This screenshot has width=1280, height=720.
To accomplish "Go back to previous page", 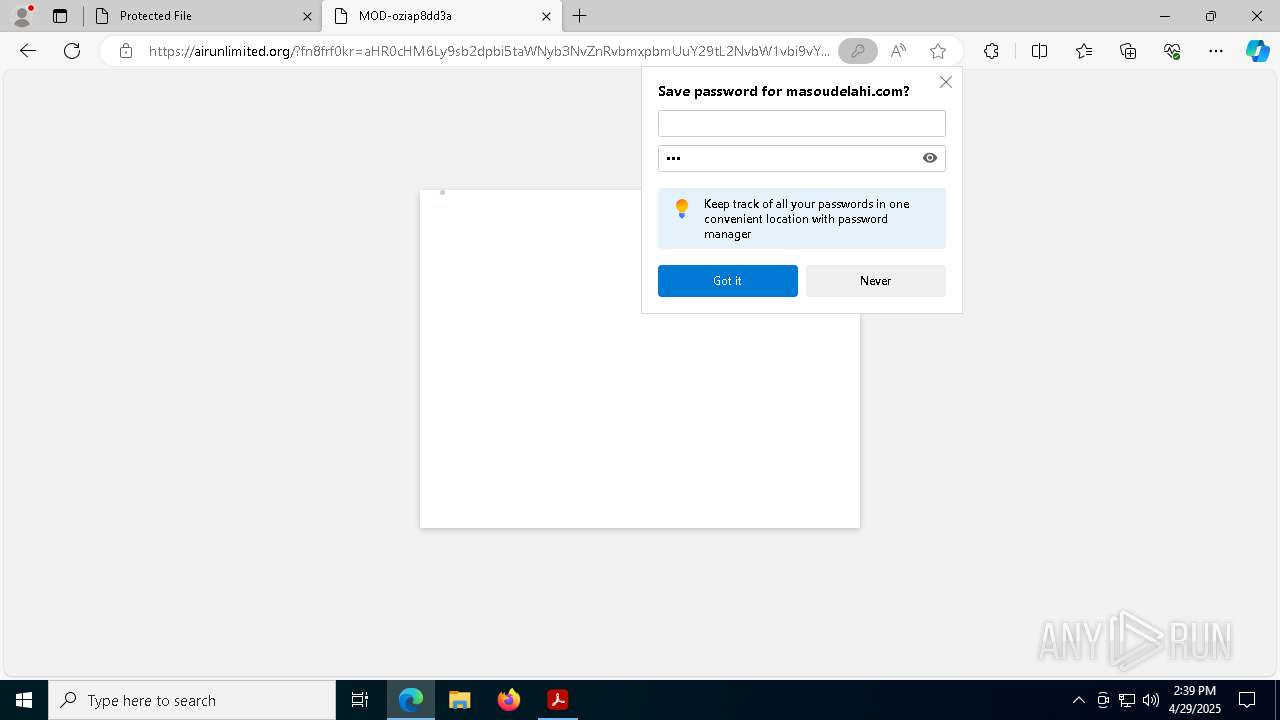I will 28,51.
